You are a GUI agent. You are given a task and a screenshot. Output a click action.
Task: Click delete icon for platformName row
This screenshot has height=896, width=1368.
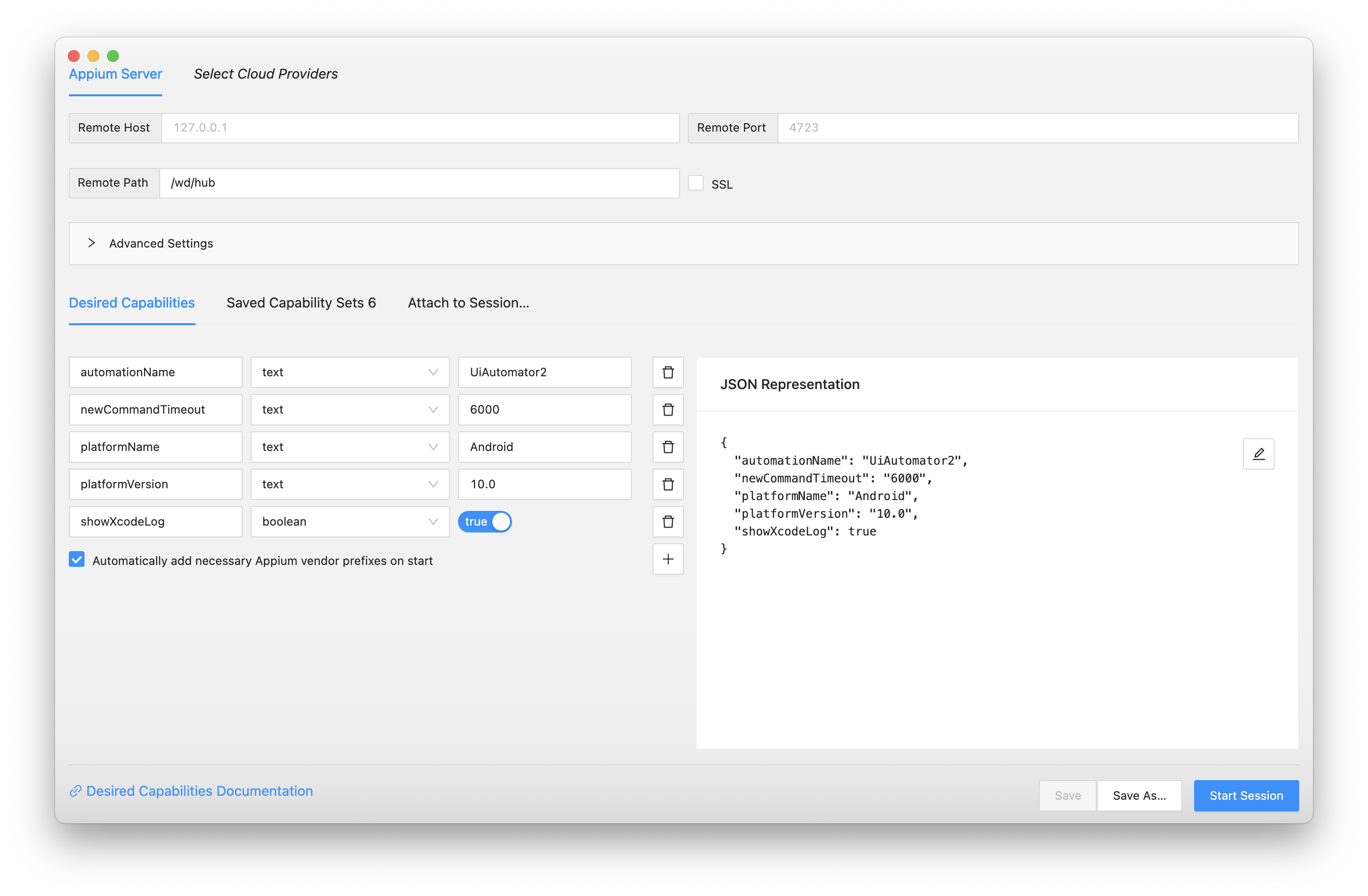point(668,446)
